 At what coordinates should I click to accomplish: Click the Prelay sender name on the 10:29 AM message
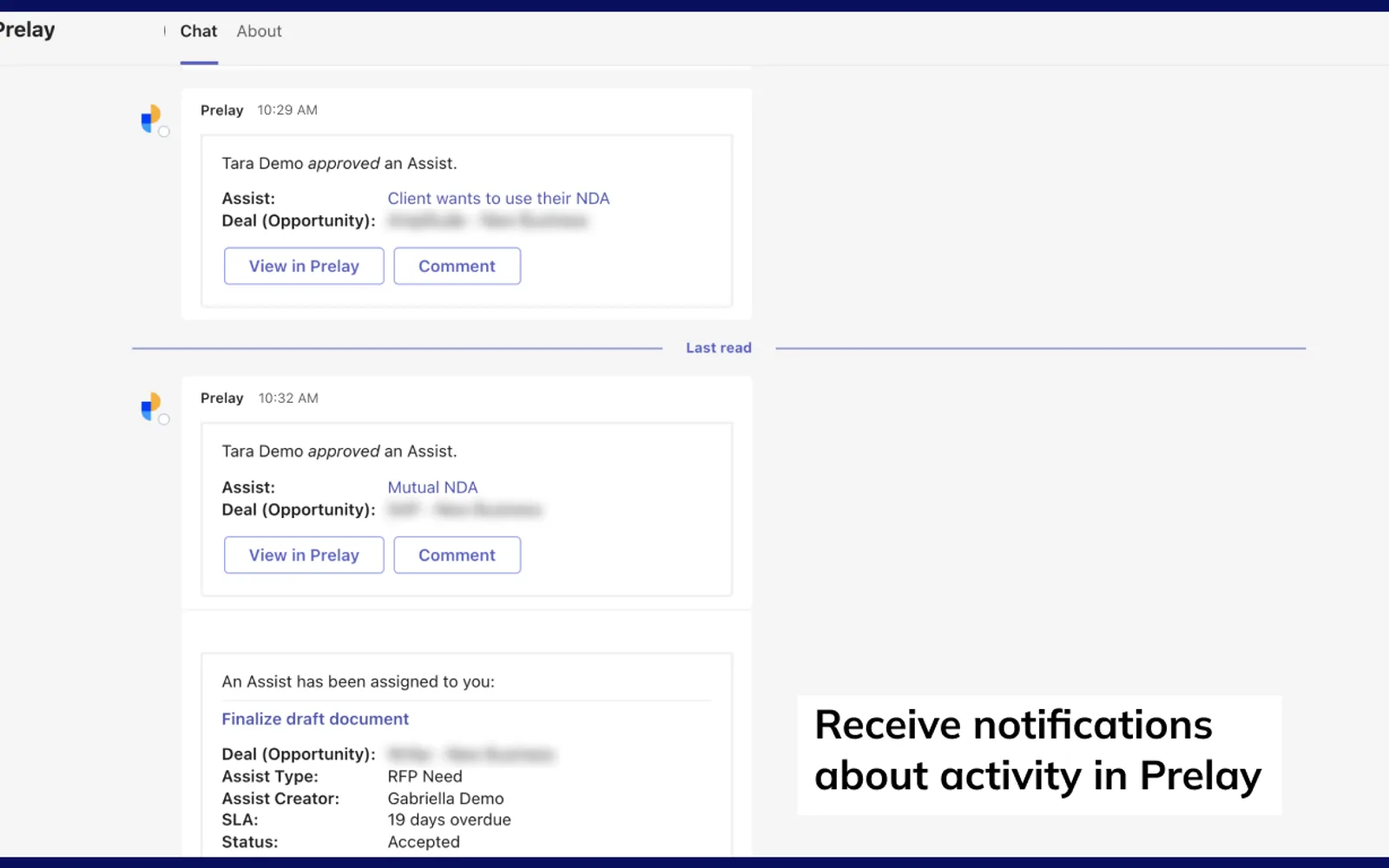pos(221,110)
